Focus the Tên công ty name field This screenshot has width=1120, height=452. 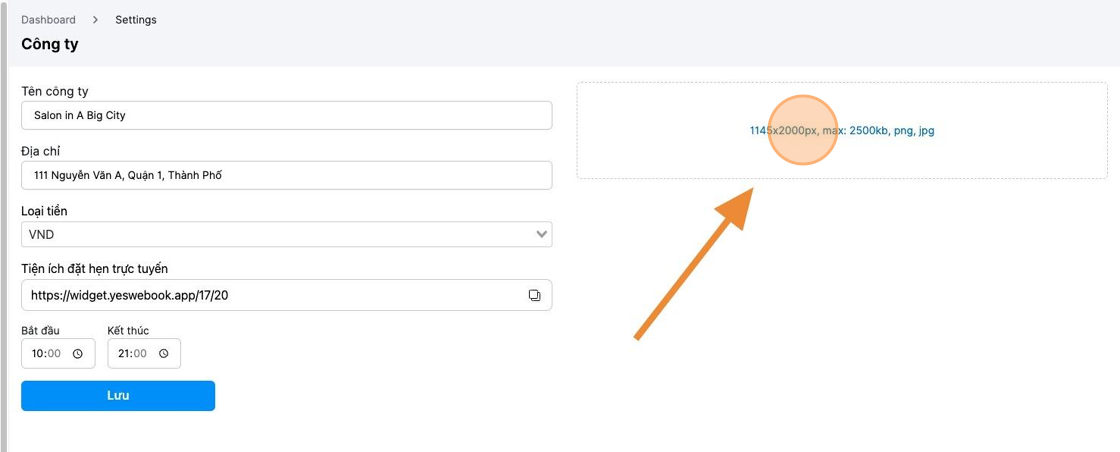(286, 115)
